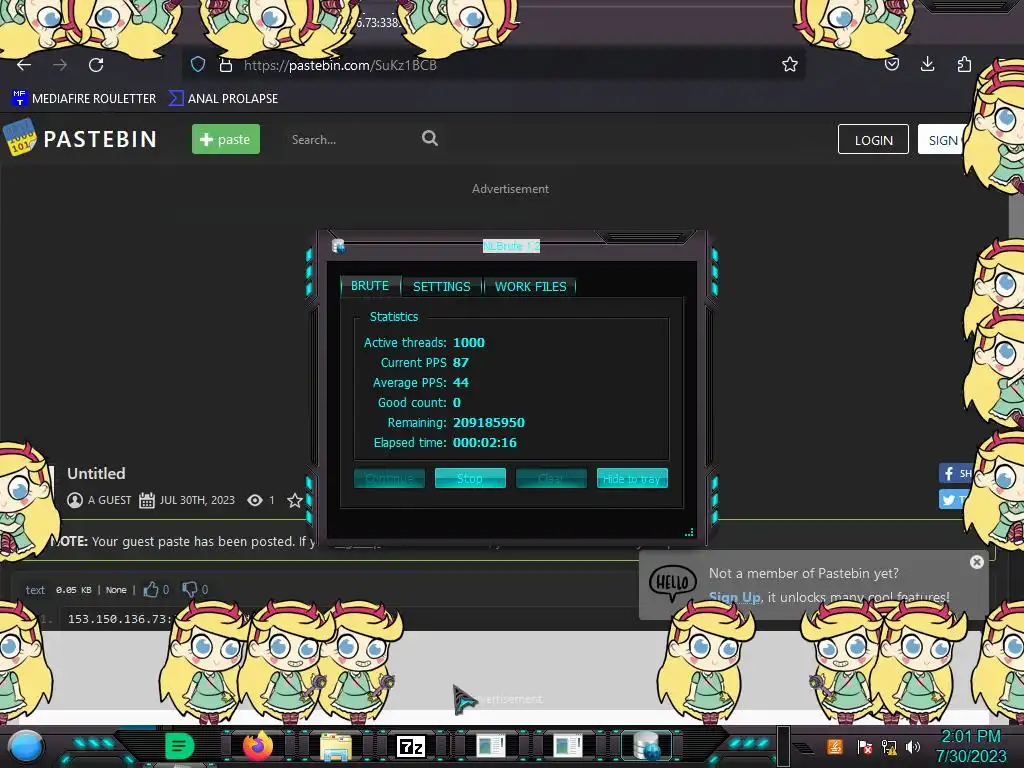Open NLBrute database icon in taskbar
Viewport: 1024px width, 768px height.
click(x=647, y=746)
